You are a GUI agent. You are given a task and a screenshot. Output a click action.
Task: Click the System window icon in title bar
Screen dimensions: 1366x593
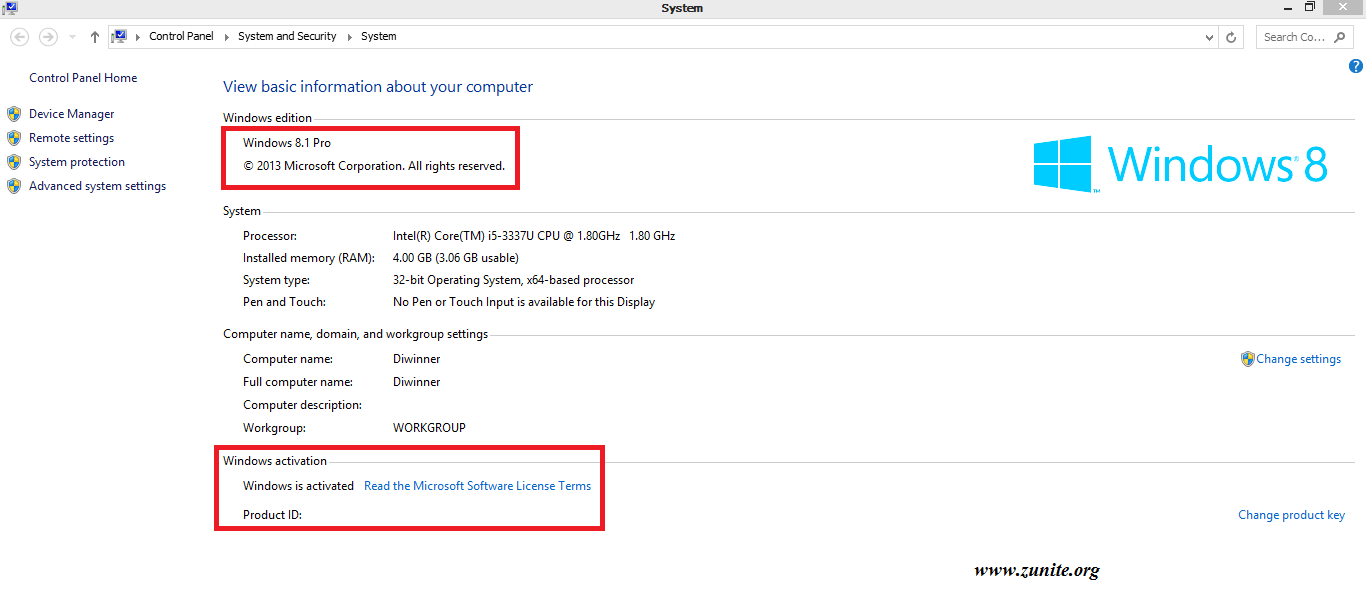[x=8, y=8]
